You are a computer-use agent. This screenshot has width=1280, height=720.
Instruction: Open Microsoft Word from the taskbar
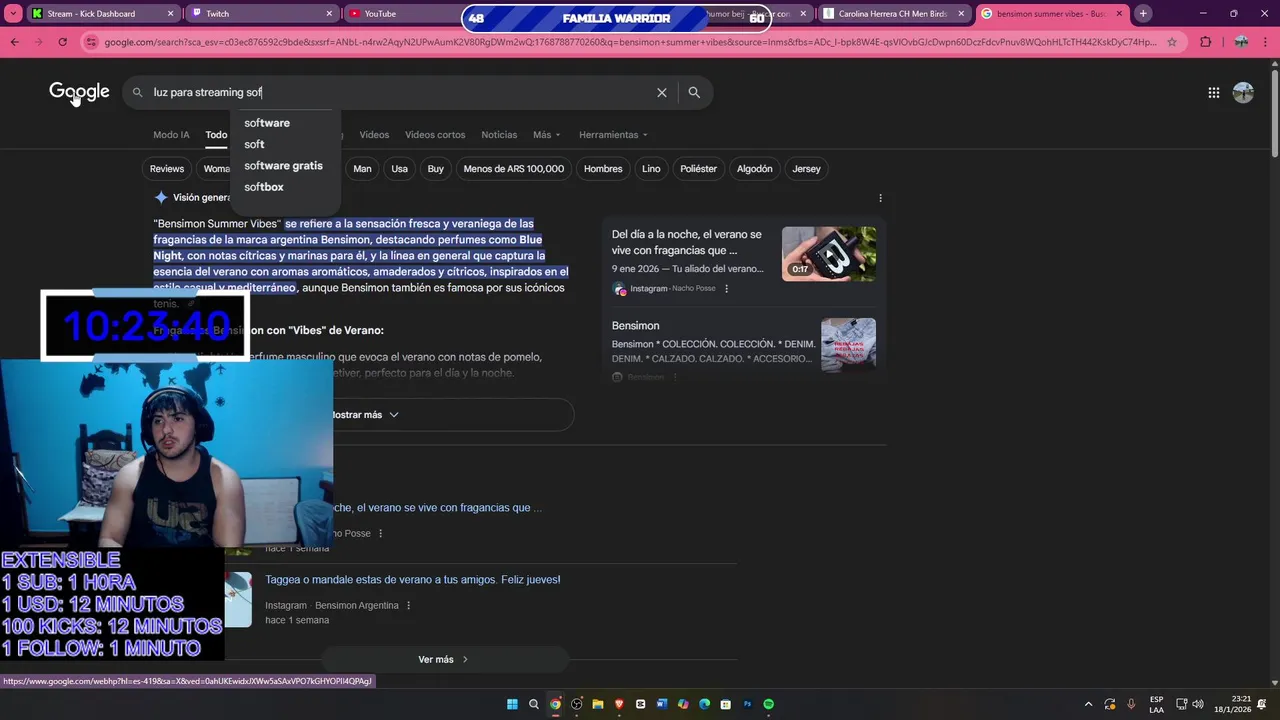point(662,704)
